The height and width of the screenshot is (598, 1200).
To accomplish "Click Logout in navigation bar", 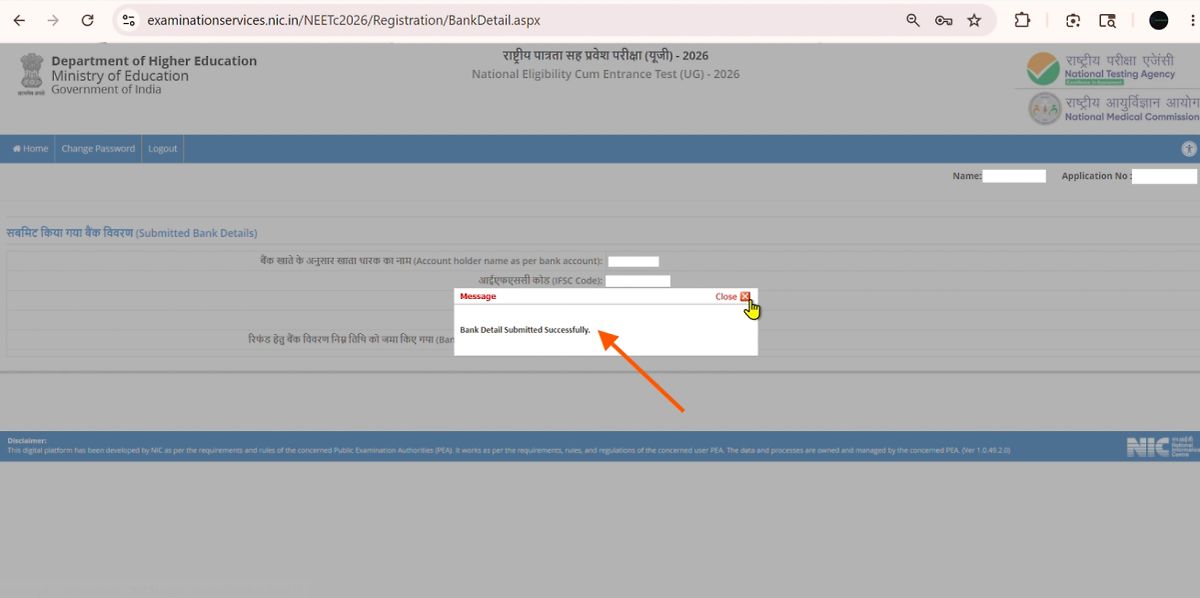I will 163,149.
